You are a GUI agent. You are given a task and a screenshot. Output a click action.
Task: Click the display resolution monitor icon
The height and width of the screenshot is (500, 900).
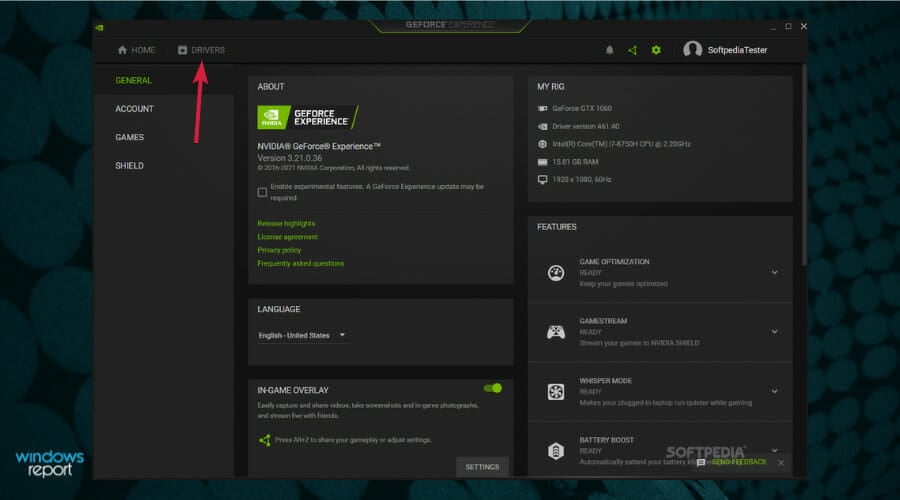(x=542, y=180)
